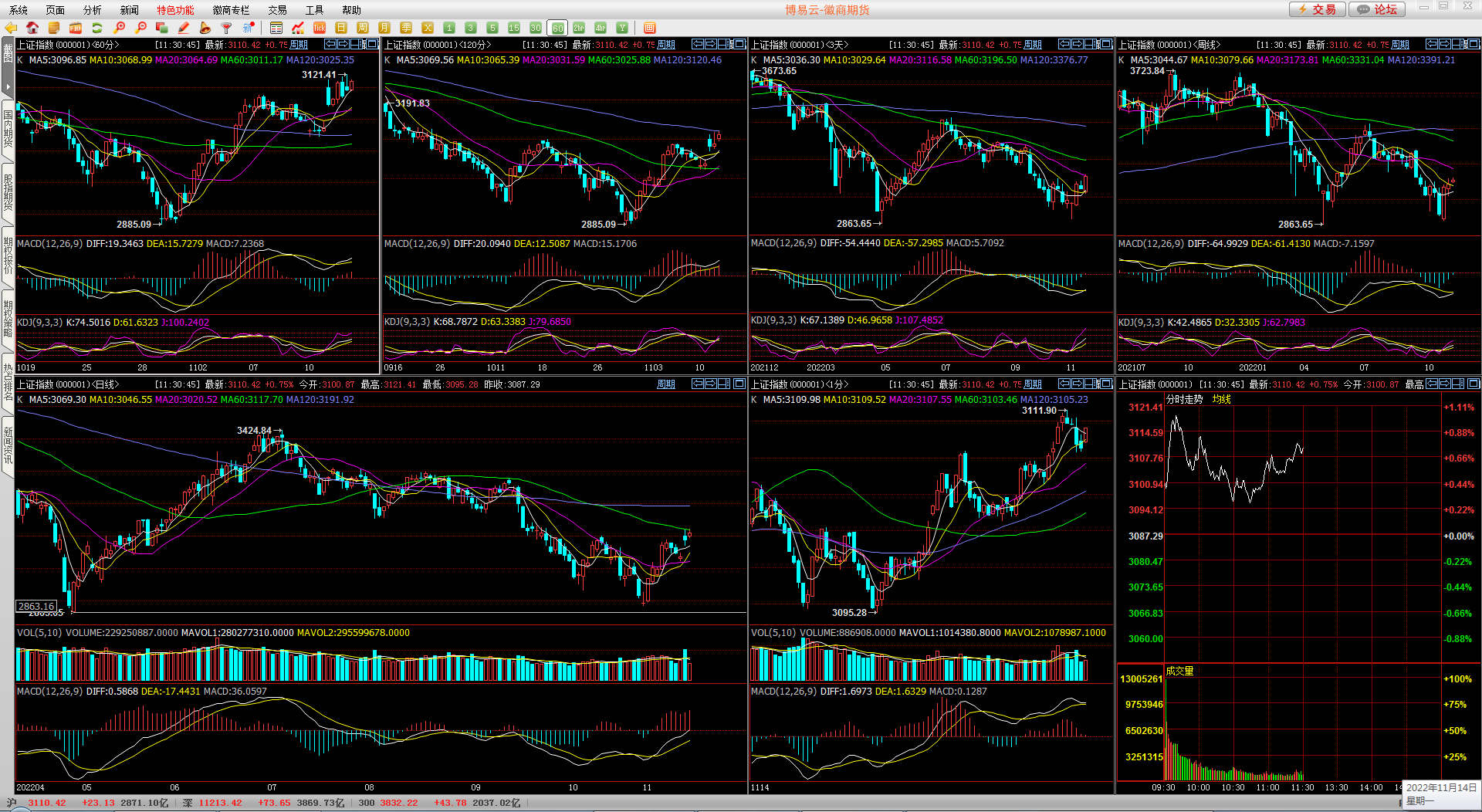Open the alert bell icon

click(x=205, y=28)
